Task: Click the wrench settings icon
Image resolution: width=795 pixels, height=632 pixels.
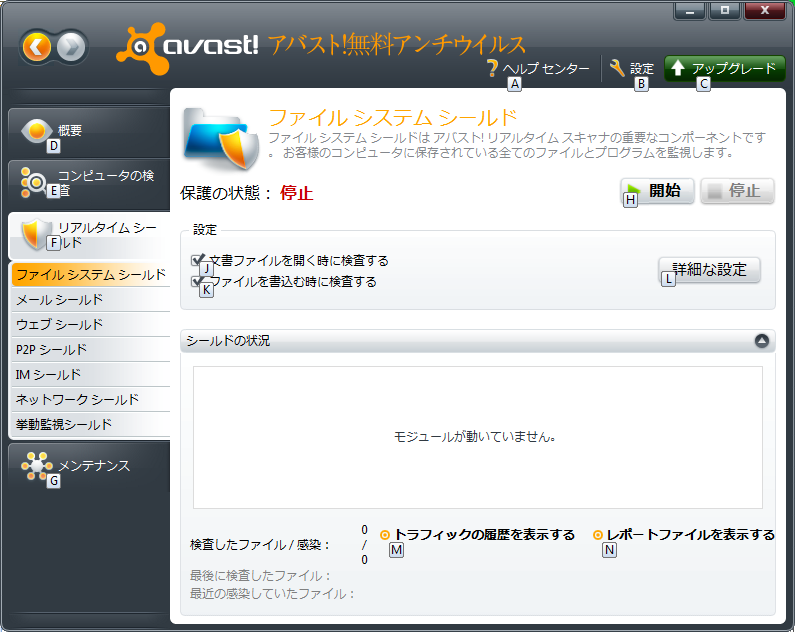Action: point(617,67)
